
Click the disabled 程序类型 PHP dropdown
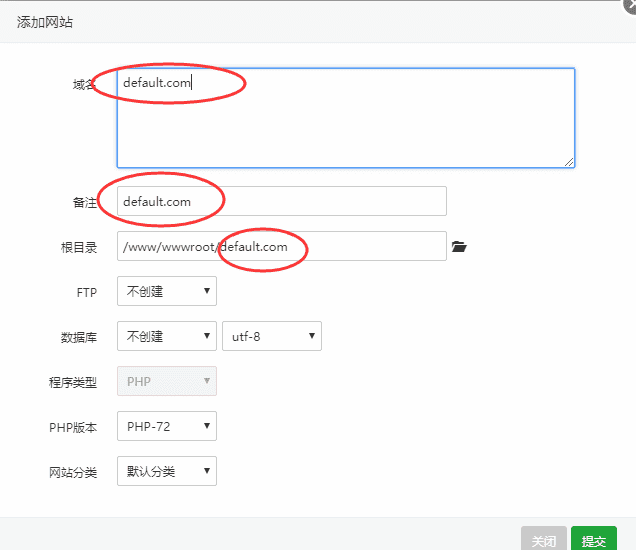pyautogui.click(x=166, y=381)
